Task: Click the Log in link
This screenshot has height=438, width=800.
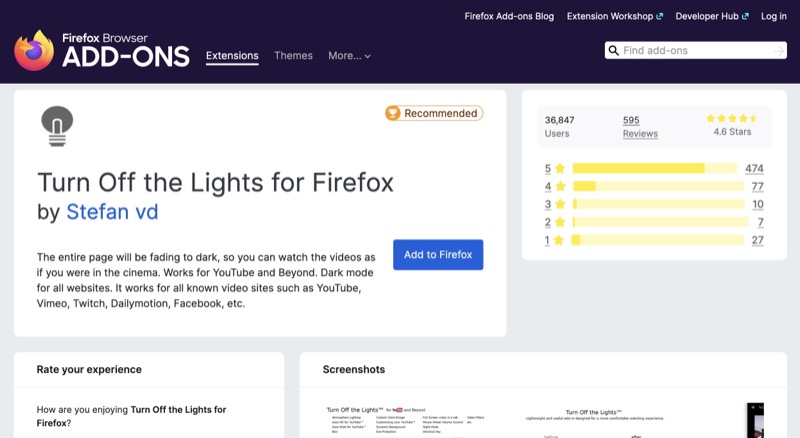Action: [773, 16]
